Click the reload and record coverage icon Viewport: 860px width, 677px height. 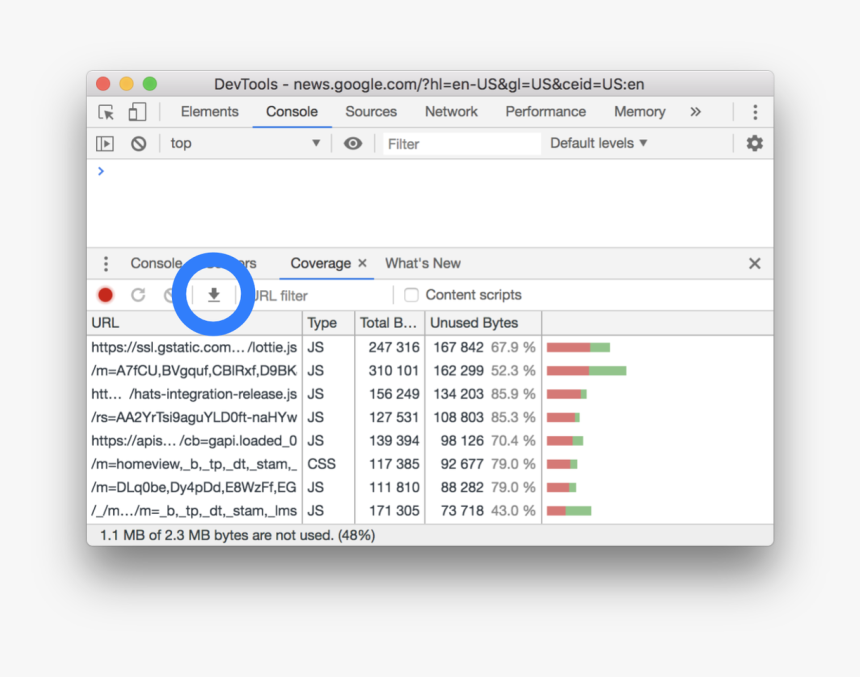[x=138, y=295]
